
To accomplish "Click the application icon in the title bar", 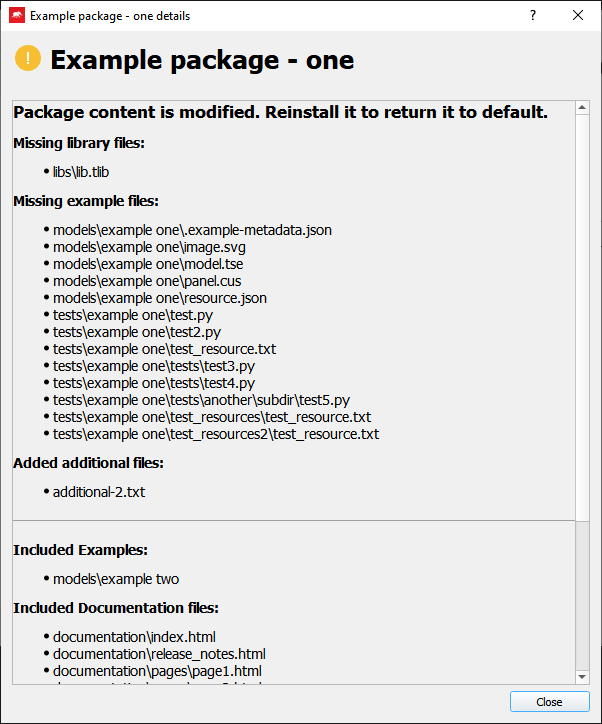I will coord(17,16).
